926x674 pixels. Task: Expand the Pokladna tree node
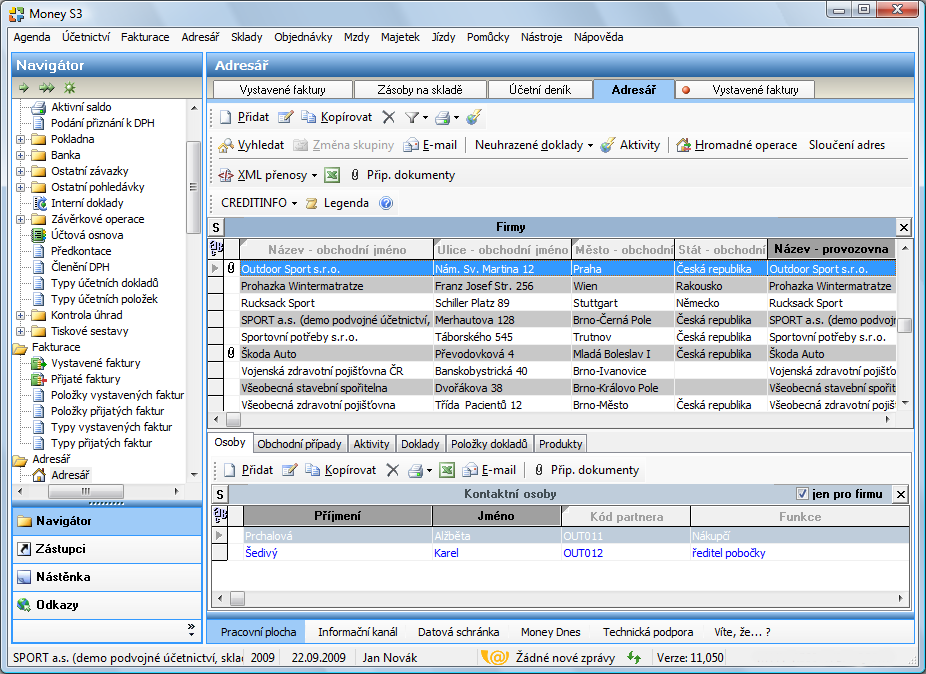20,139
